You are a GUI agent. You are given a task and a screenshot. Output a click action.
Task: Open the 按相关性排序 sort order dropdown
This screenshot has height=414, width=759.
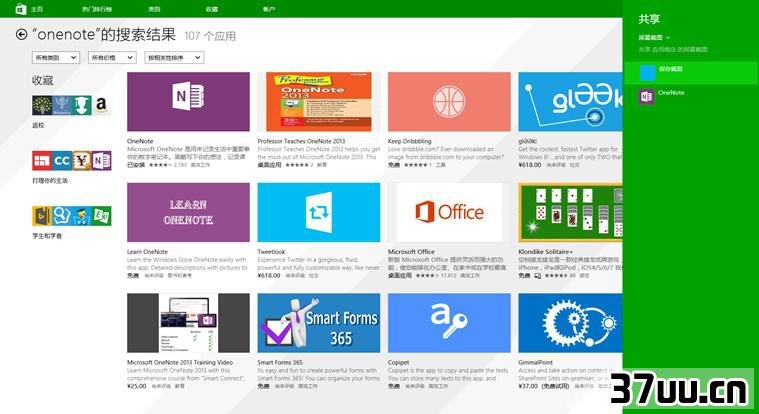click(x=174, y=58)
